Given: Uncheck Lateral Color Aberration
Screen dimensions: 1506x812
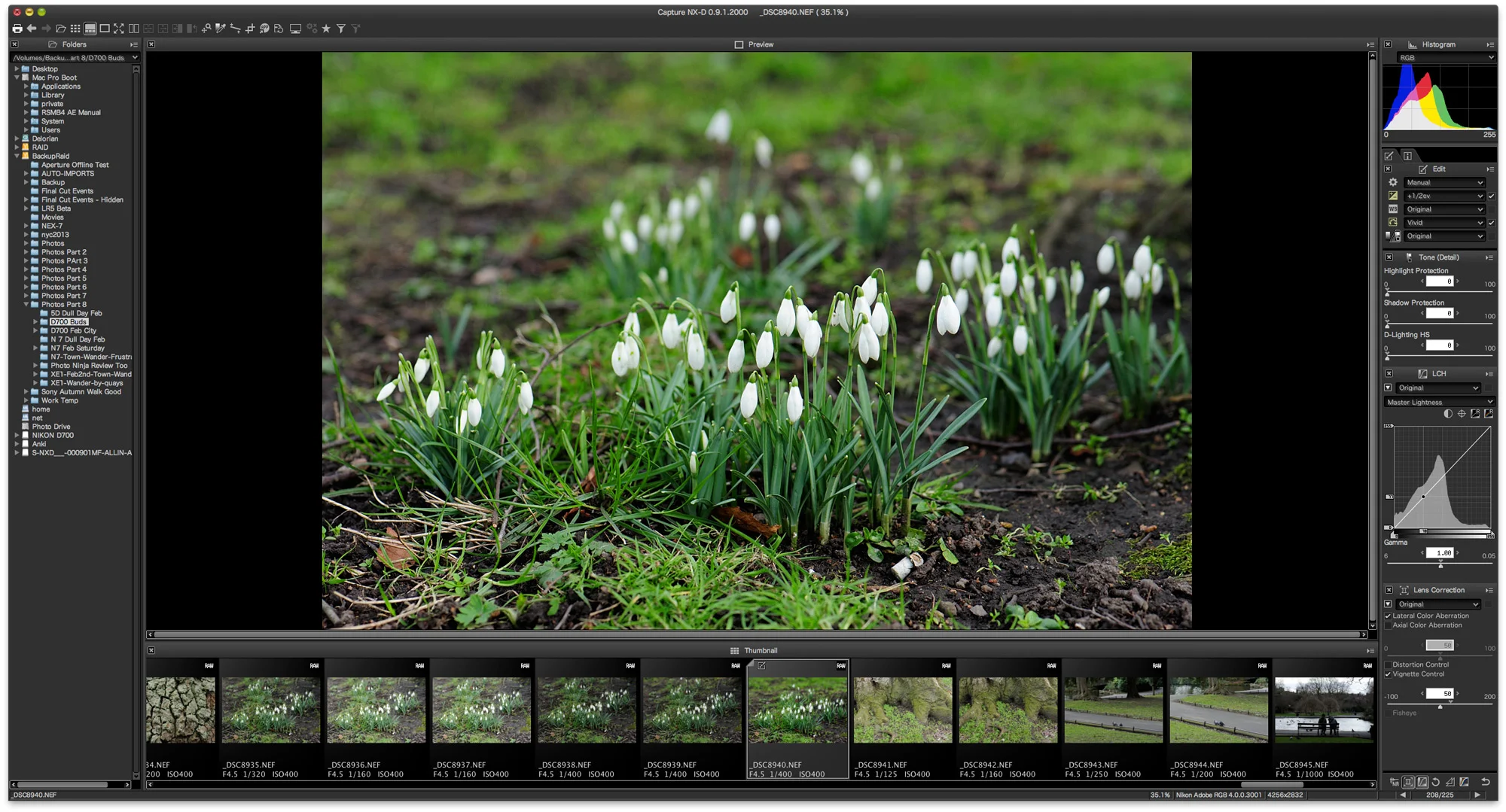Looking at the screenshot, I should point(1389,616).
